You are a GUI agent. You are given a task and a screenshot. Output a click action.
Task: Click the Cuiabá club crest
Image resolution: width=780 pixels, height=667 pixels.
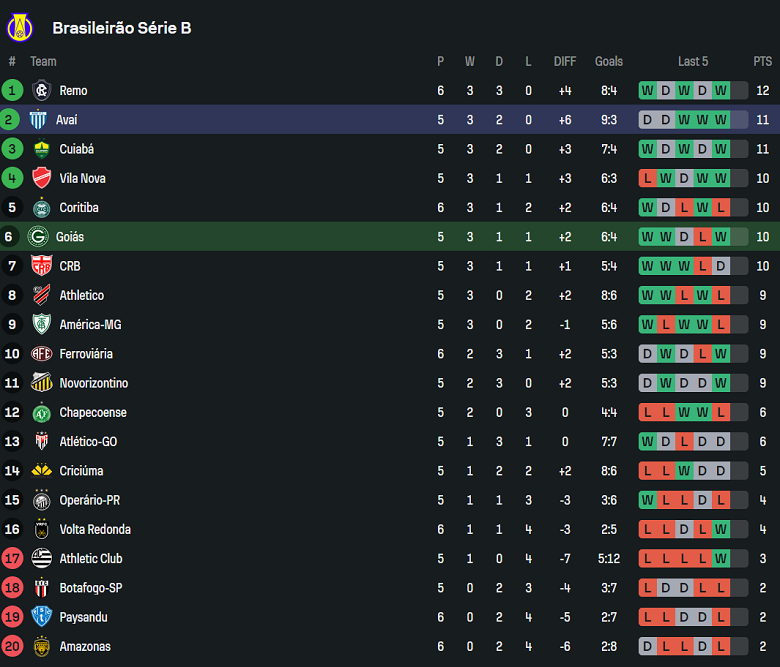[41, 149]
